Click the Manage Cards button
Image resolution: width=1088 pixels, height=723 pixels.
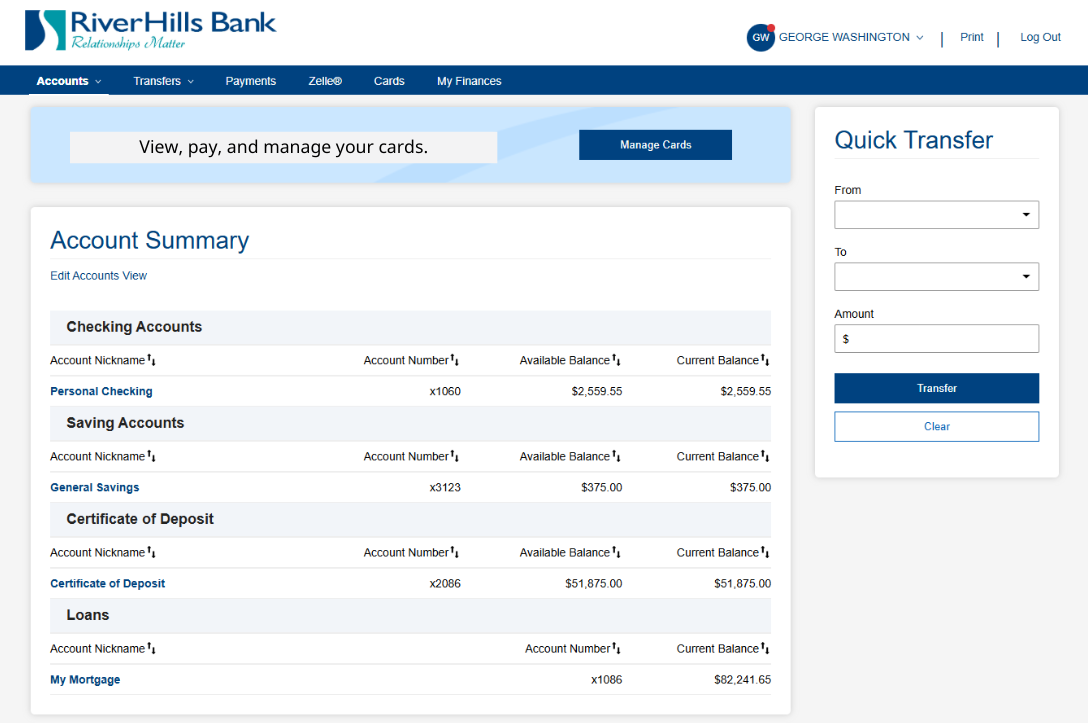[655, 145]
